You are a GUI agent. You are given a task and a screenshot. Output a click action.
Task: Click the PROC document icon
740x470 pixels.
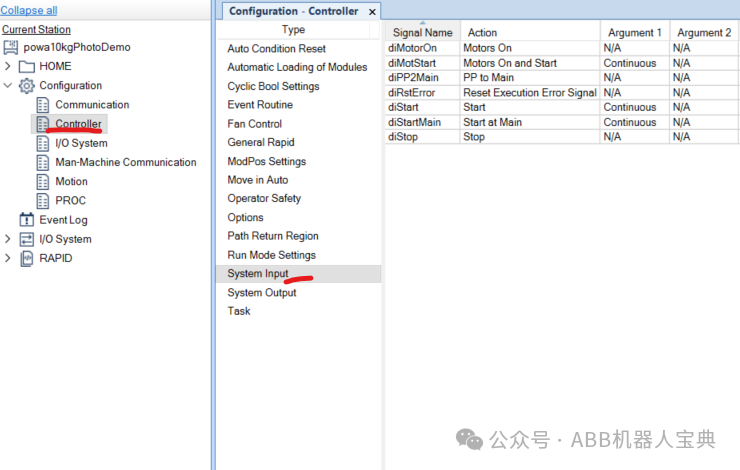[x=42, y=201]
